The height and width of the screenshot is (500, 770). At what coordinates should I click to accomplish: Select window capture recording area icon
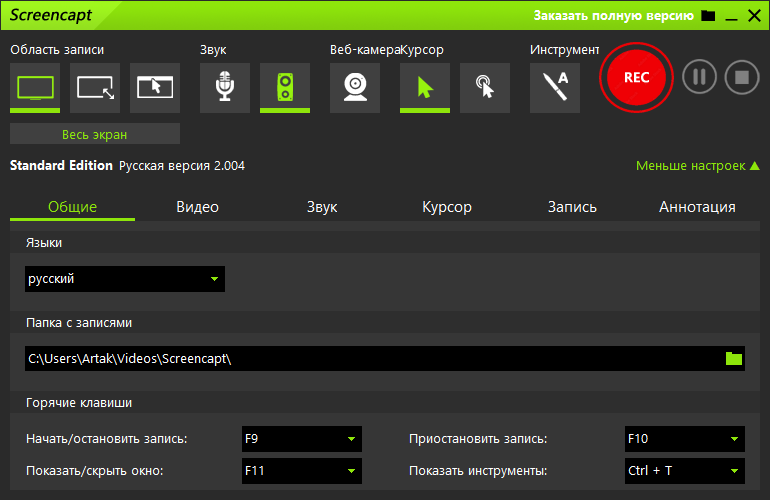click(x=155, y=87)
